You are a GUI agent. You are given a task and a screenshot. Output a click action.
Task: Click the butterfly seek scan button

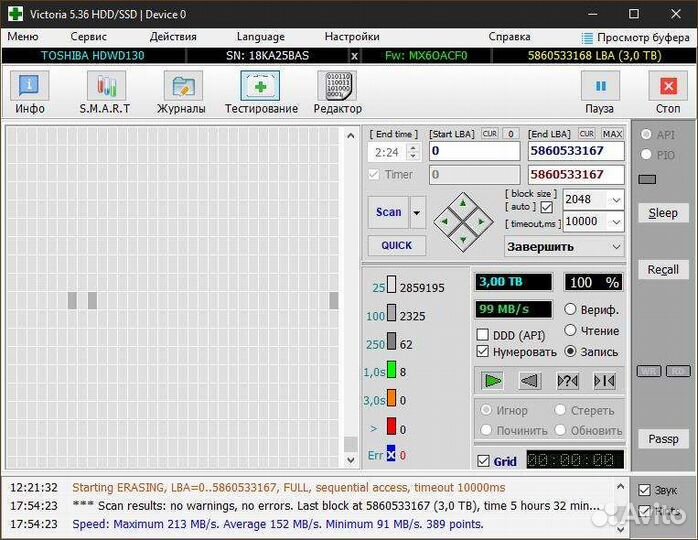tap(605, 381)
